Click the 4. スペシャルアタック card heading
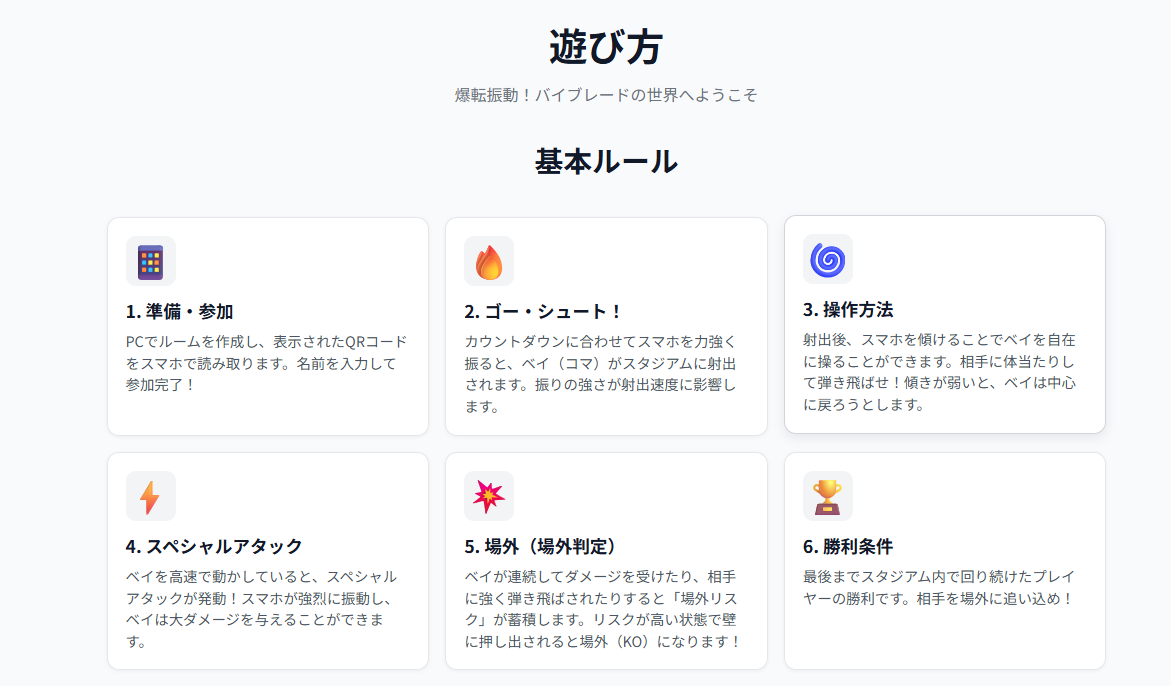Viewport: 1171px width, 686px height. click(214, 547)
